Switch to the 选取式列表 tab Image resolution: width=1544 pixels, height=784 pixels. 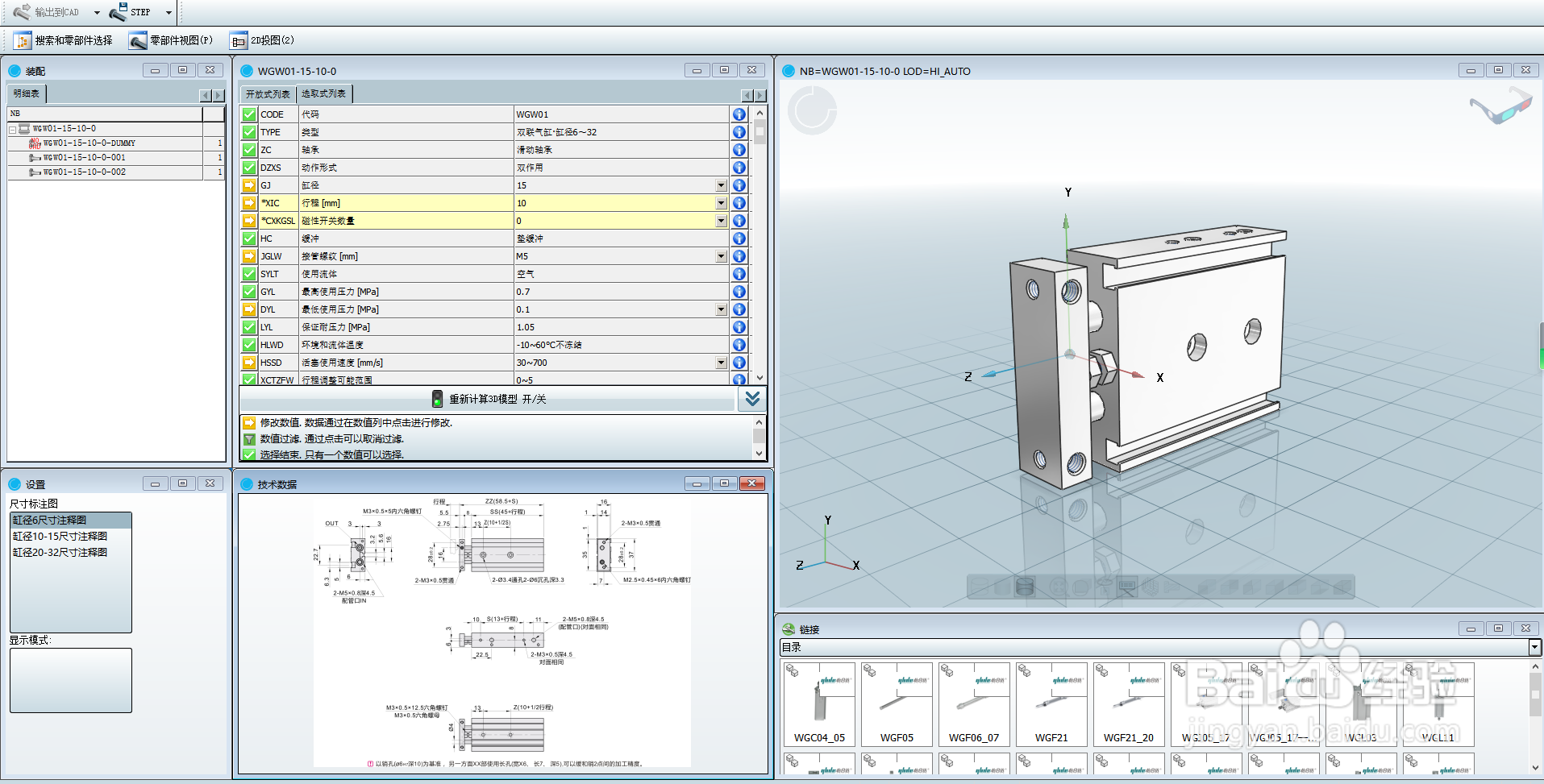coord(323,93)
